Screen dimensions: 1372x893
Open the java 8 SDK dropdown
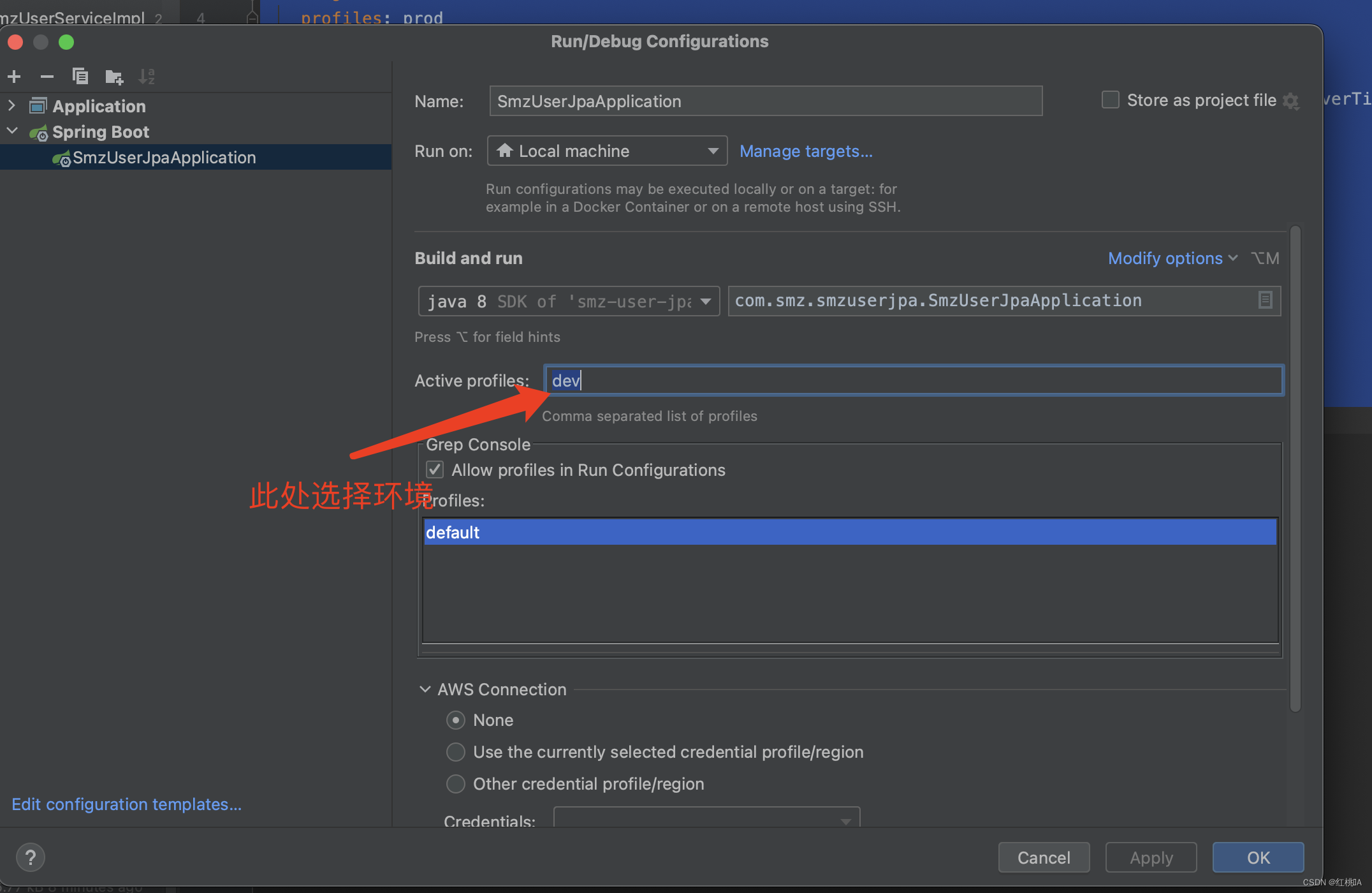706,300
